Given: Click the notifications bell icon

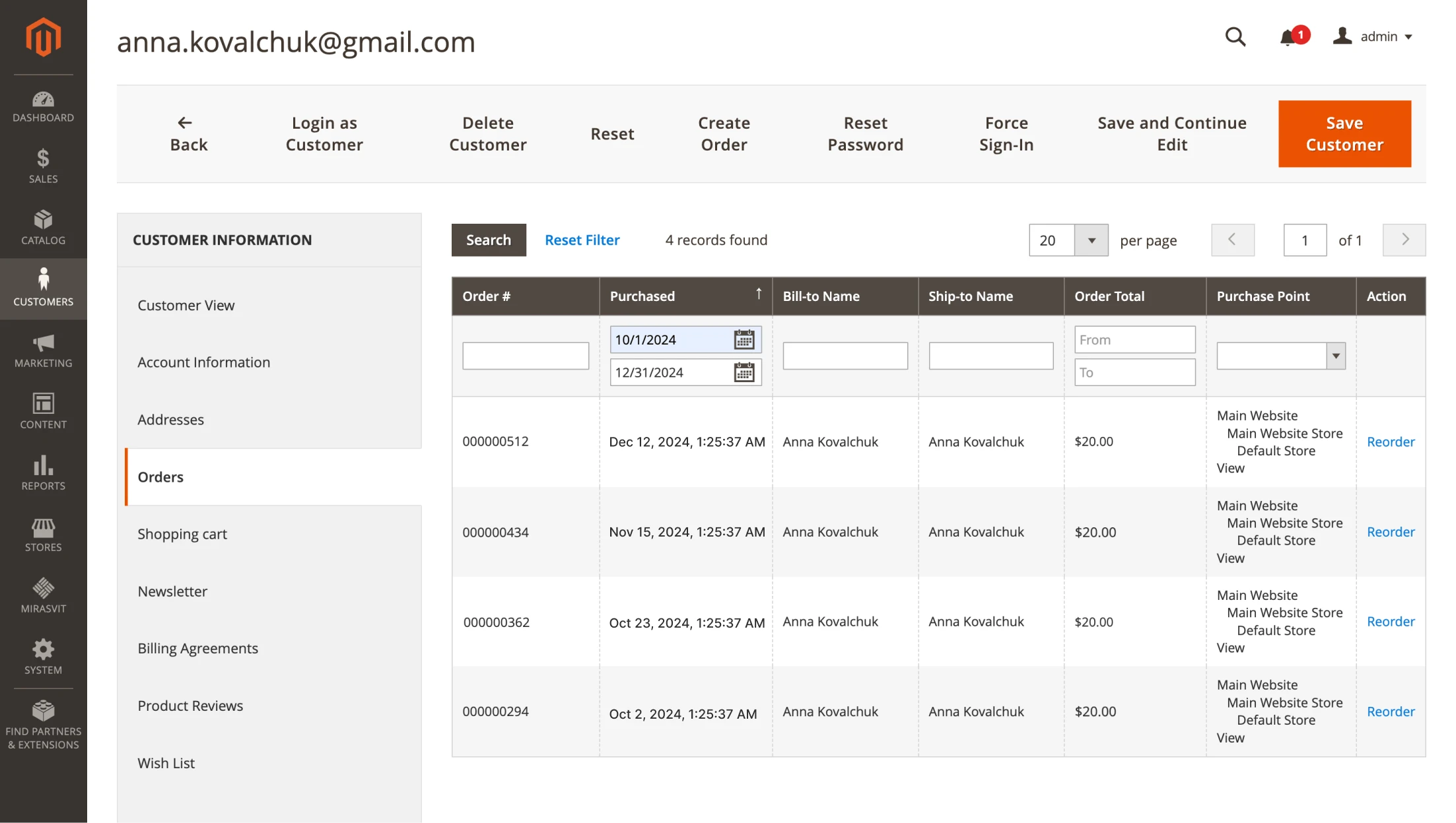Looking at the screenshot, I should pyautogui.click(x=1288, y=37).
